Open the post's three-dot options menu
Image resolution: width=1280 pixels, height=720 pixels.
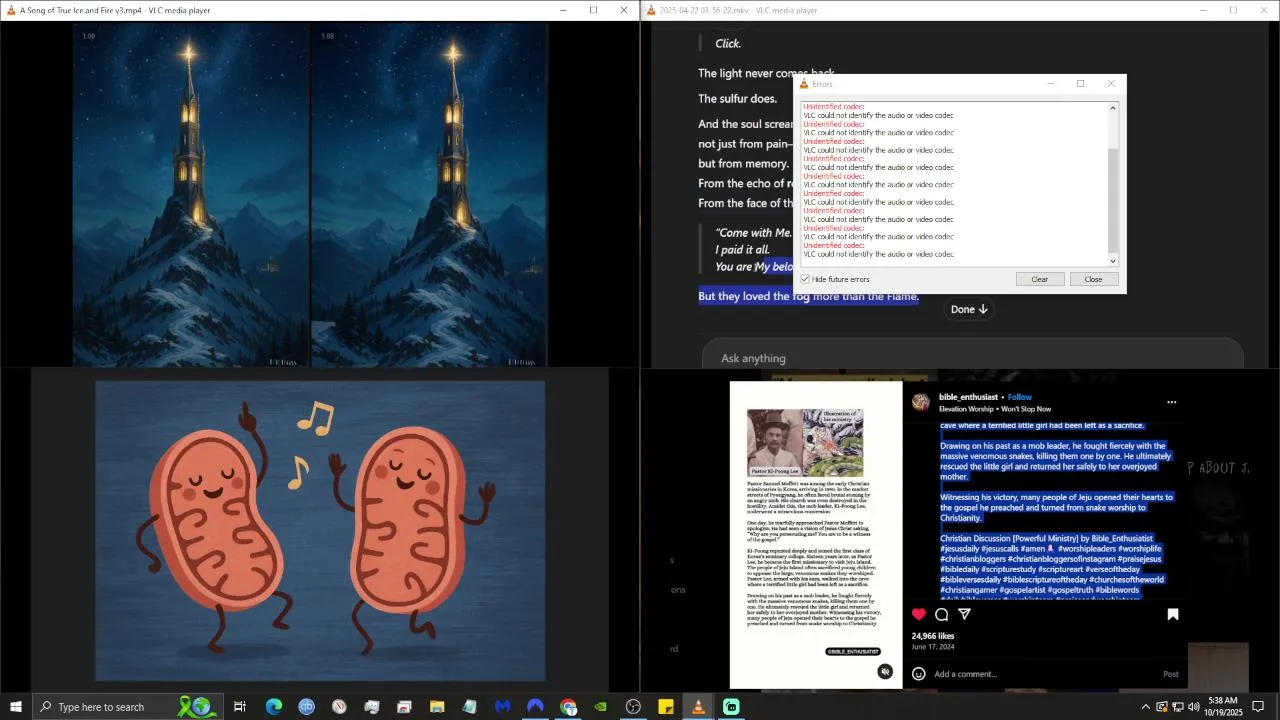click(x=1171, y=402)
